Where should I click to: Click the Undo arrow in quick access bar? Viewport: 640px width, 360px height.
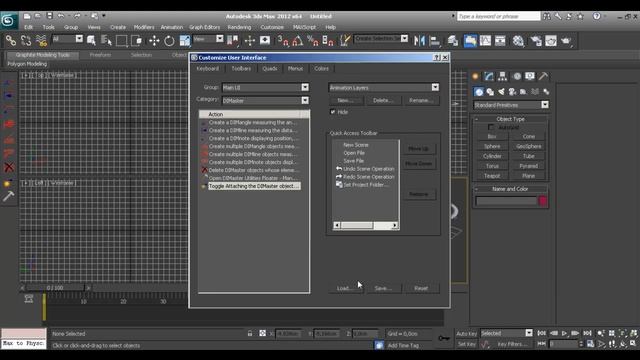[61, 16]
